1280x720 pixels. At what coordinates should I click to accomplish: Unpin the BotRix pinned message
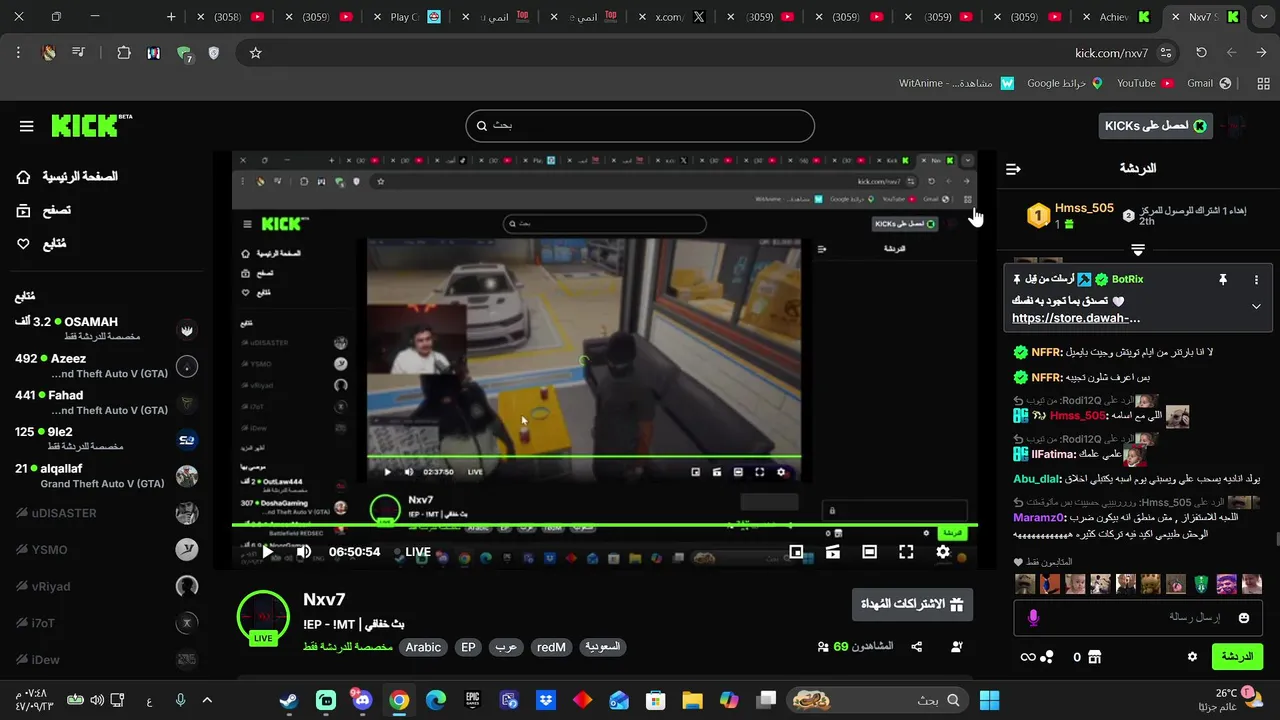tap(1222, 280)
